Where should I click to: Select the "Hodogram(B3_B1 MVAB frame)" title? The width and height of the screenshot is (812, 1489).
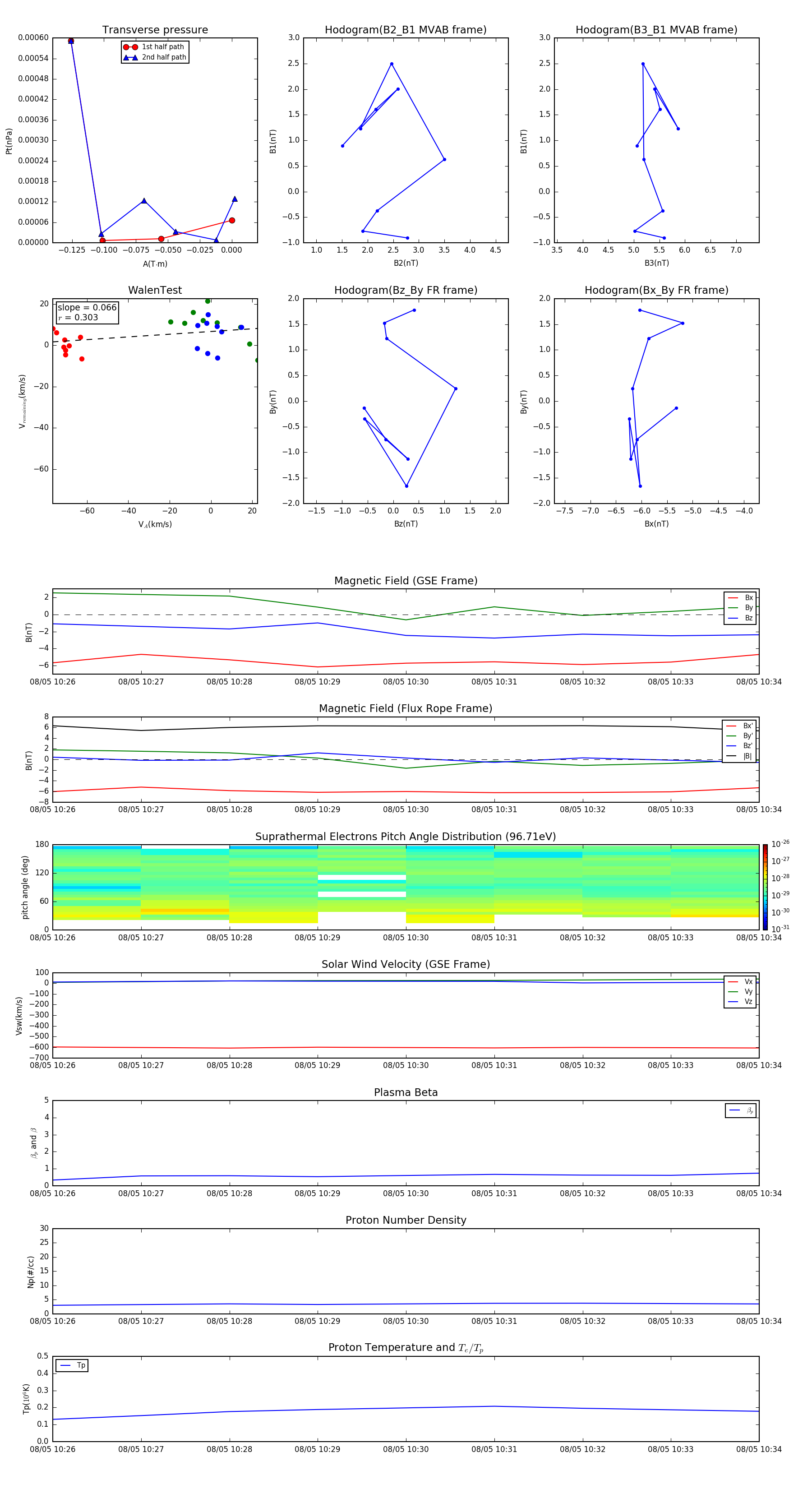pyautogui.click(x=656, y=30)
